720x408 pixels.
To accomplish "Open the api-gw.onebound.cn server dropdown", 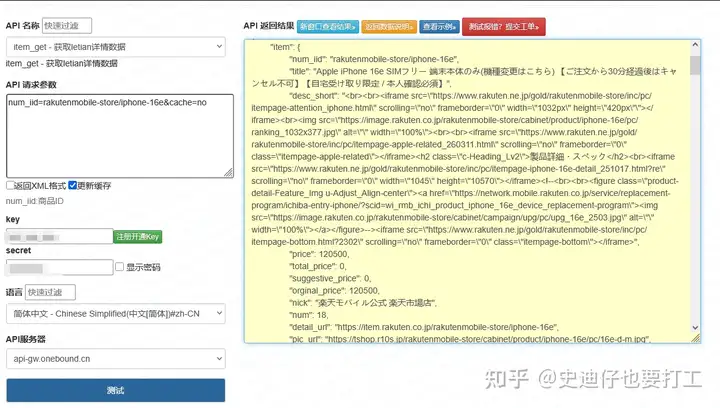I will (116, 359).
